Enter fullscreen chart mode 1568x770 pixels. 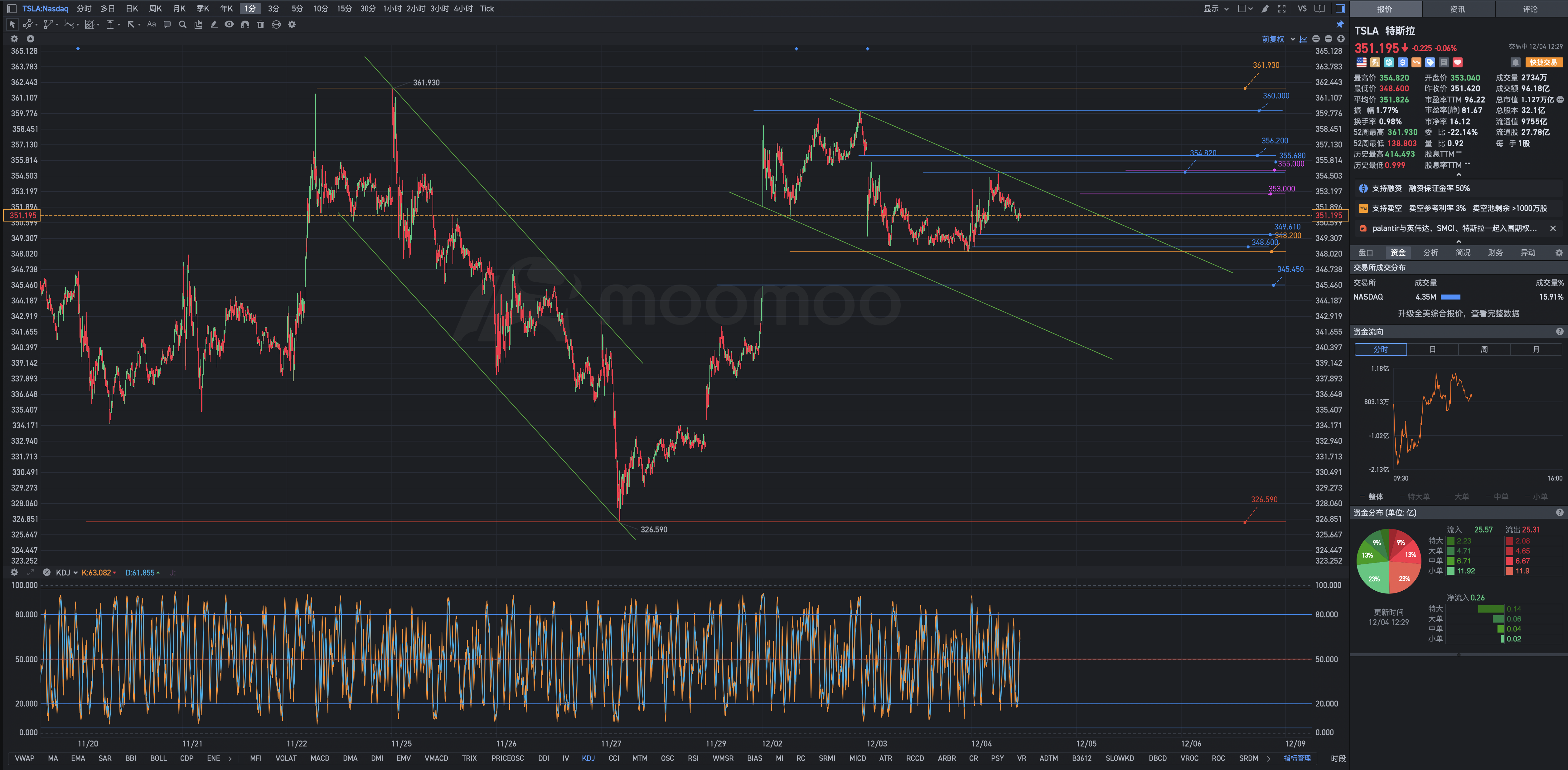point(1282,8)
